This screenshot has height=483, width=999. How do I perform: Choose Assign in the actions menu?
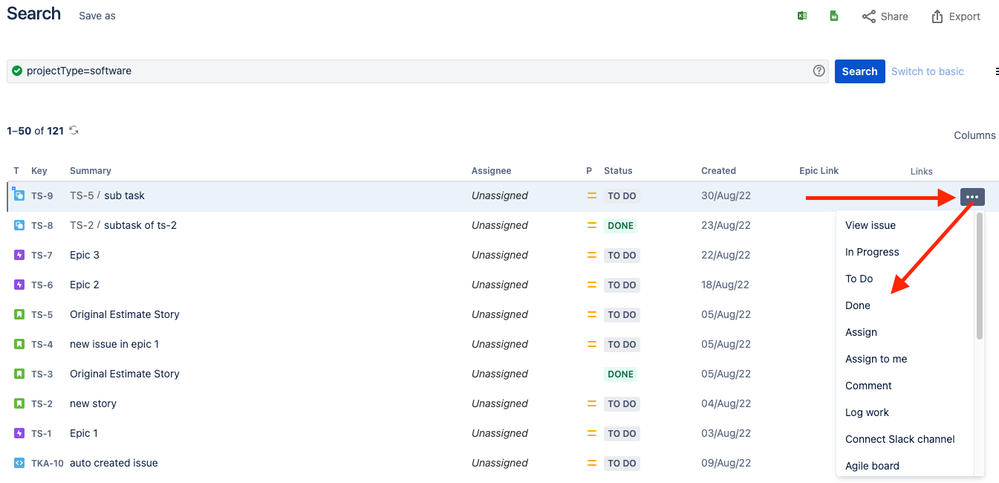click(861, 332)
